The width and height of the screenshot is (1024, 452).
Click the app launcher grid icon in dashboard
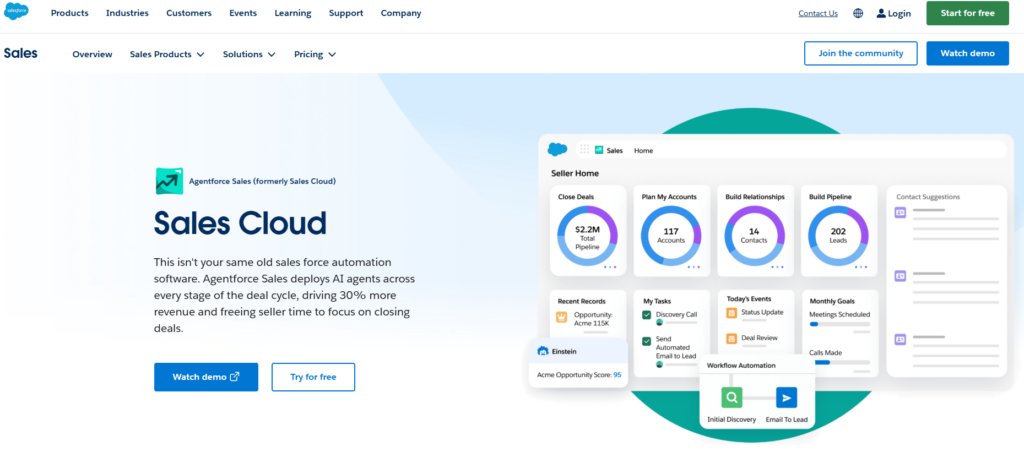click(x=584, y=150)
